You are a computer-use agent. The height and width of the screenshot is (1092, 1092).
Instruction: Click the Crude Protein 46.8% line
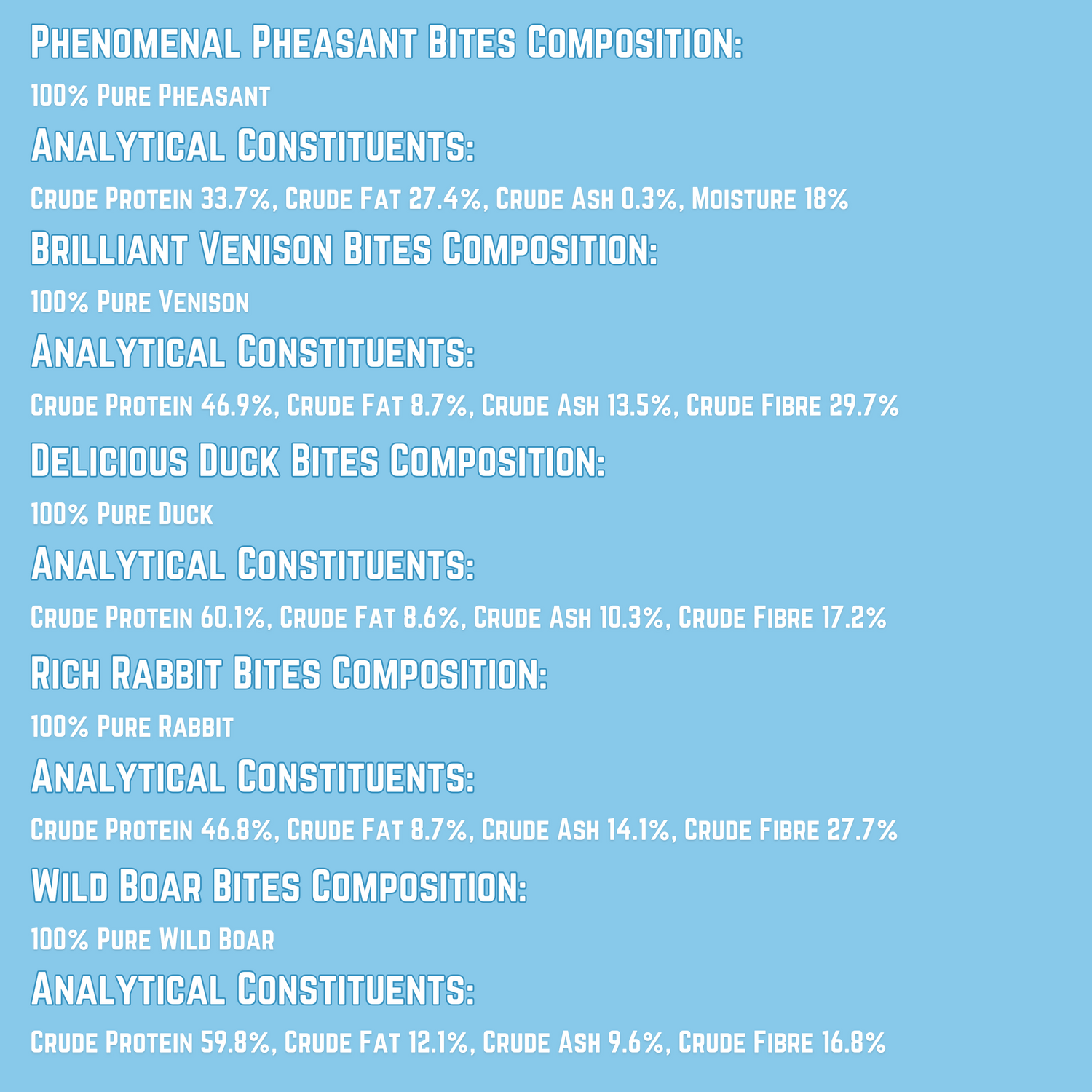tap(464, 830)
